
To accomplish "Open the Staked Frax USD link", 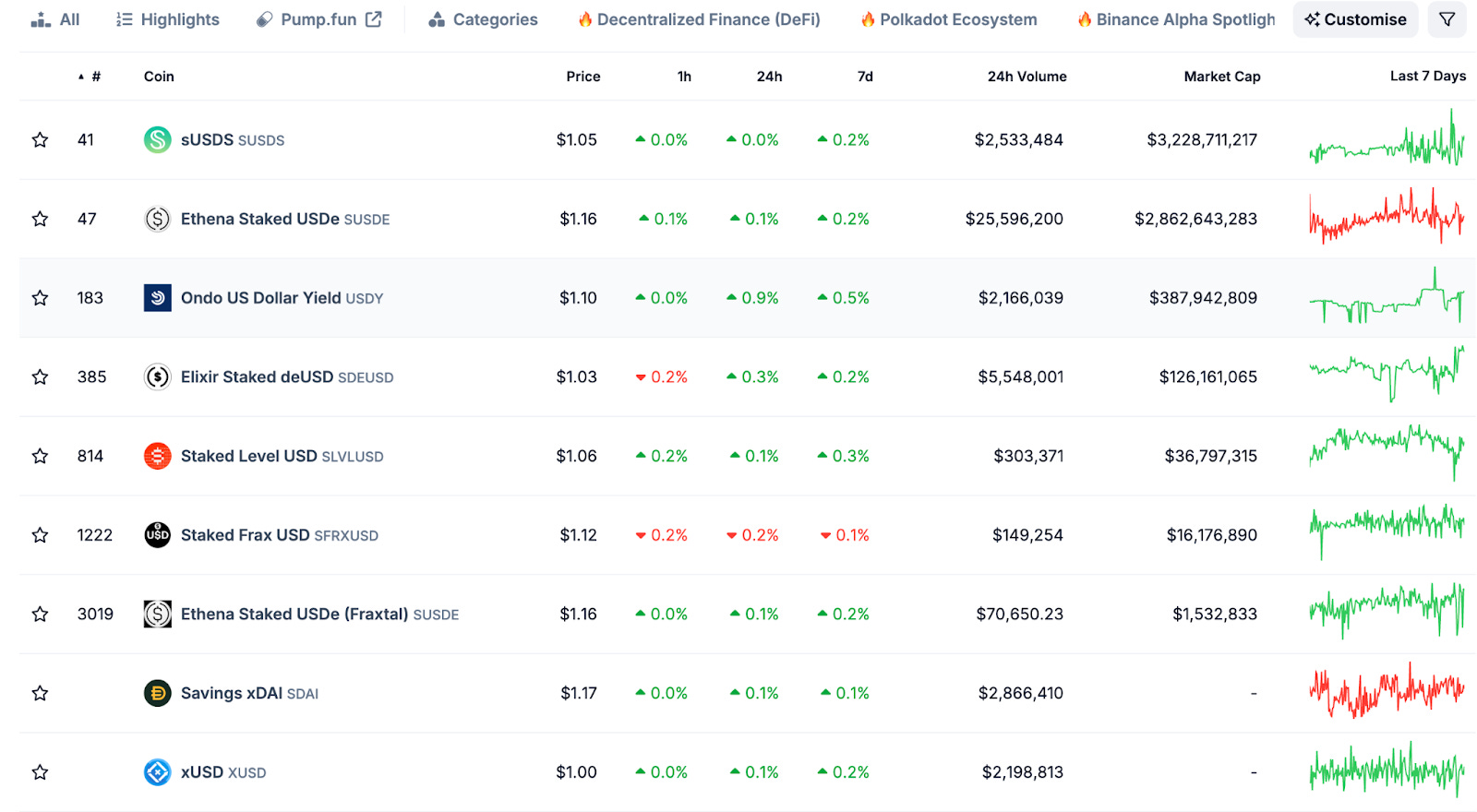I will coord(280,535).
